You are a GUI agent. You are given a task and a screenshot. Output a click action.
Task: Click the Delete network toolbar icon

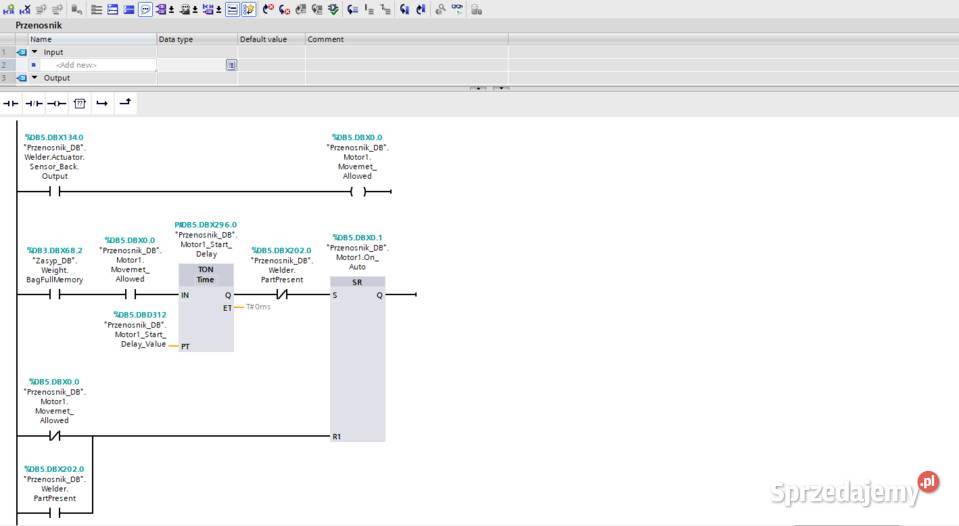coord(25,9)
